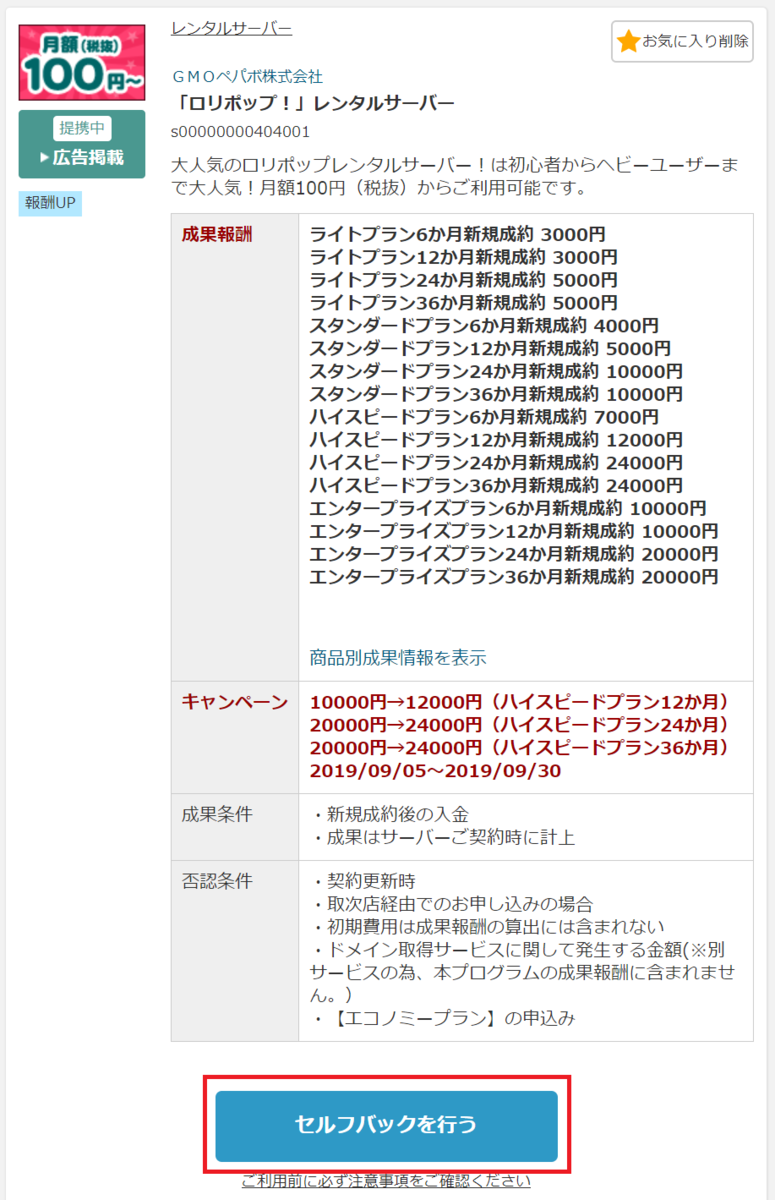Click the キャンペーン row header

pos(235,702)
